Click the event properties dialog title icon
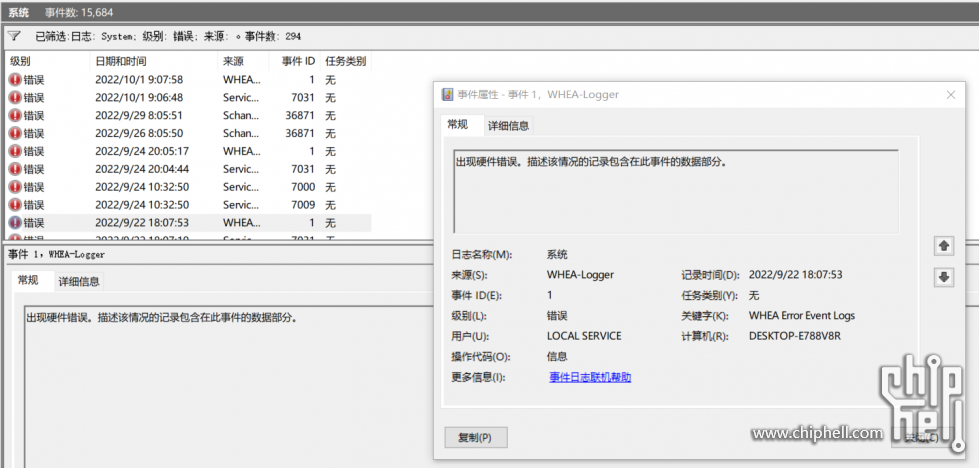Viewport: 979px width, 468px height. pyautogui.click(x=447, y=95)
